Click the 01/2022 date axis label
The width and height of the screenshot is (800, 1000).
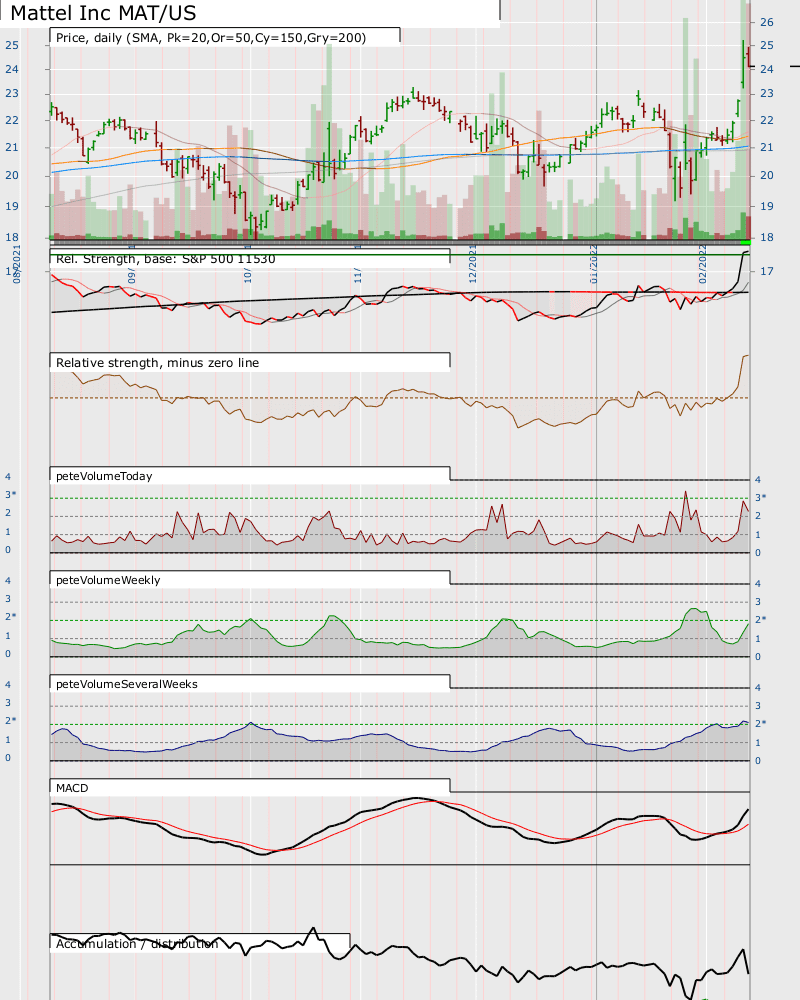[x=594, y=263]
